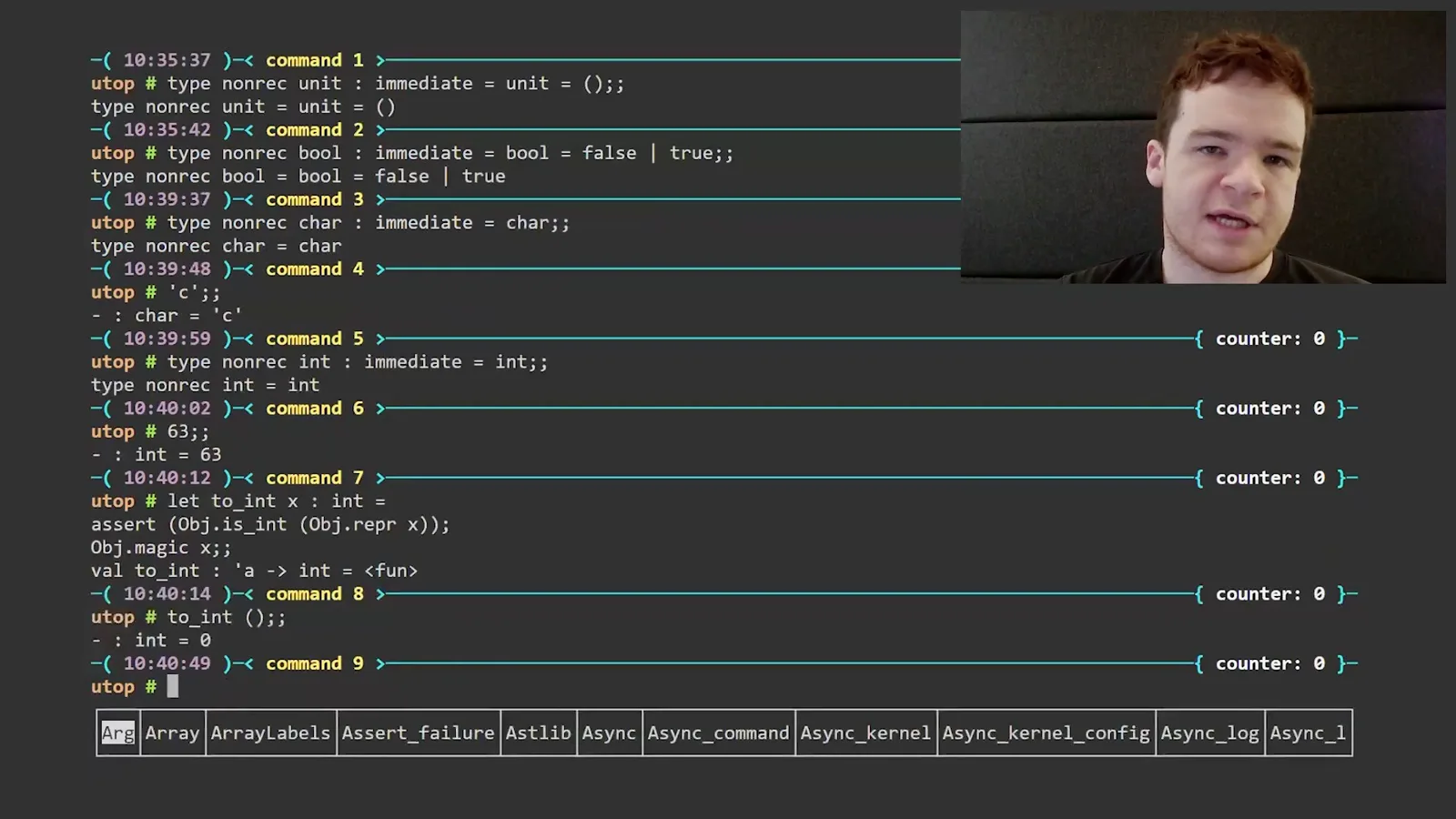The height and width of the screenshot is (819, 1456).
Task: Click 'type nonrec int : immediate = int;;' input
Action: click(x=319, y=361)
